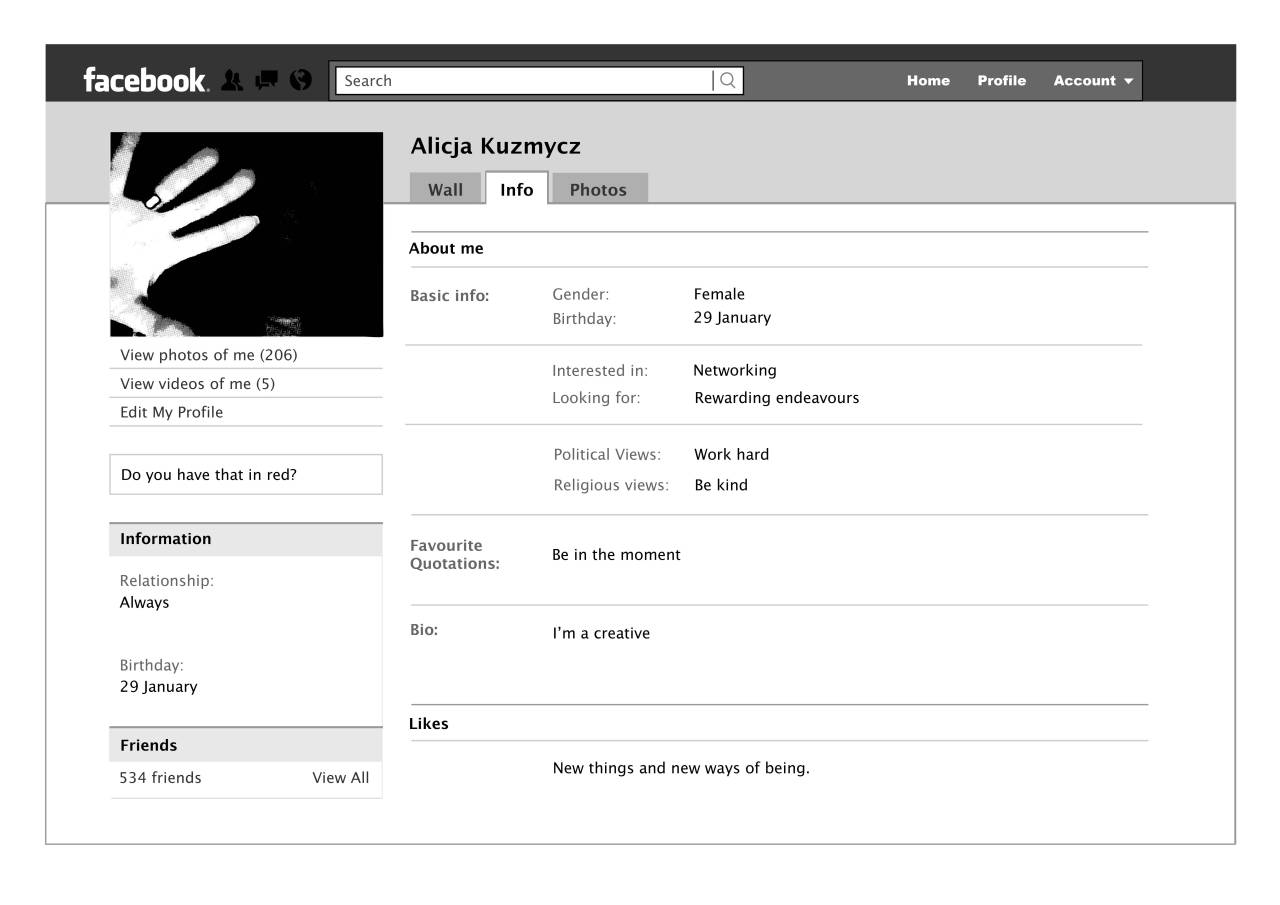Open the friend requests icon
1280x905 pixels.
click(232, 80)
